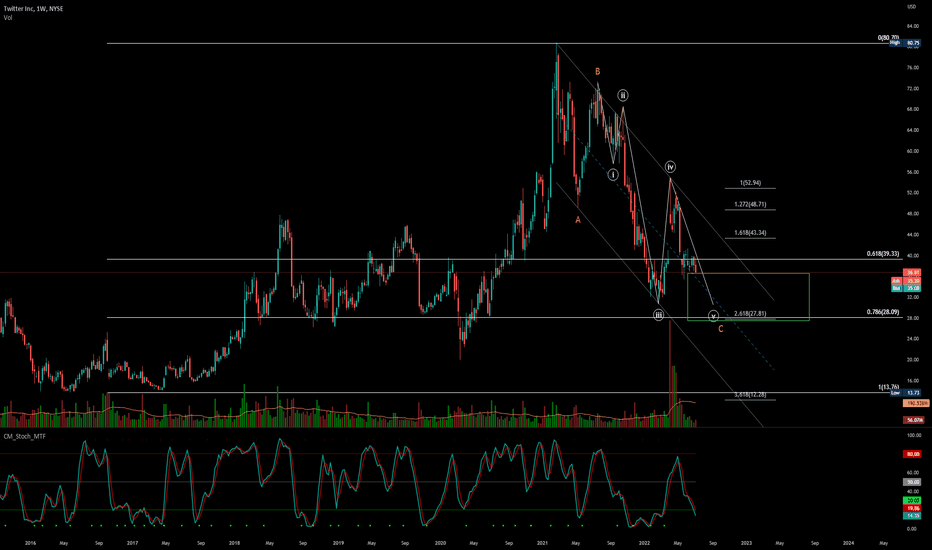Select the 'Vol' indicator label
The height and width of the screenshot is (550, 932).
pos(8,18)
